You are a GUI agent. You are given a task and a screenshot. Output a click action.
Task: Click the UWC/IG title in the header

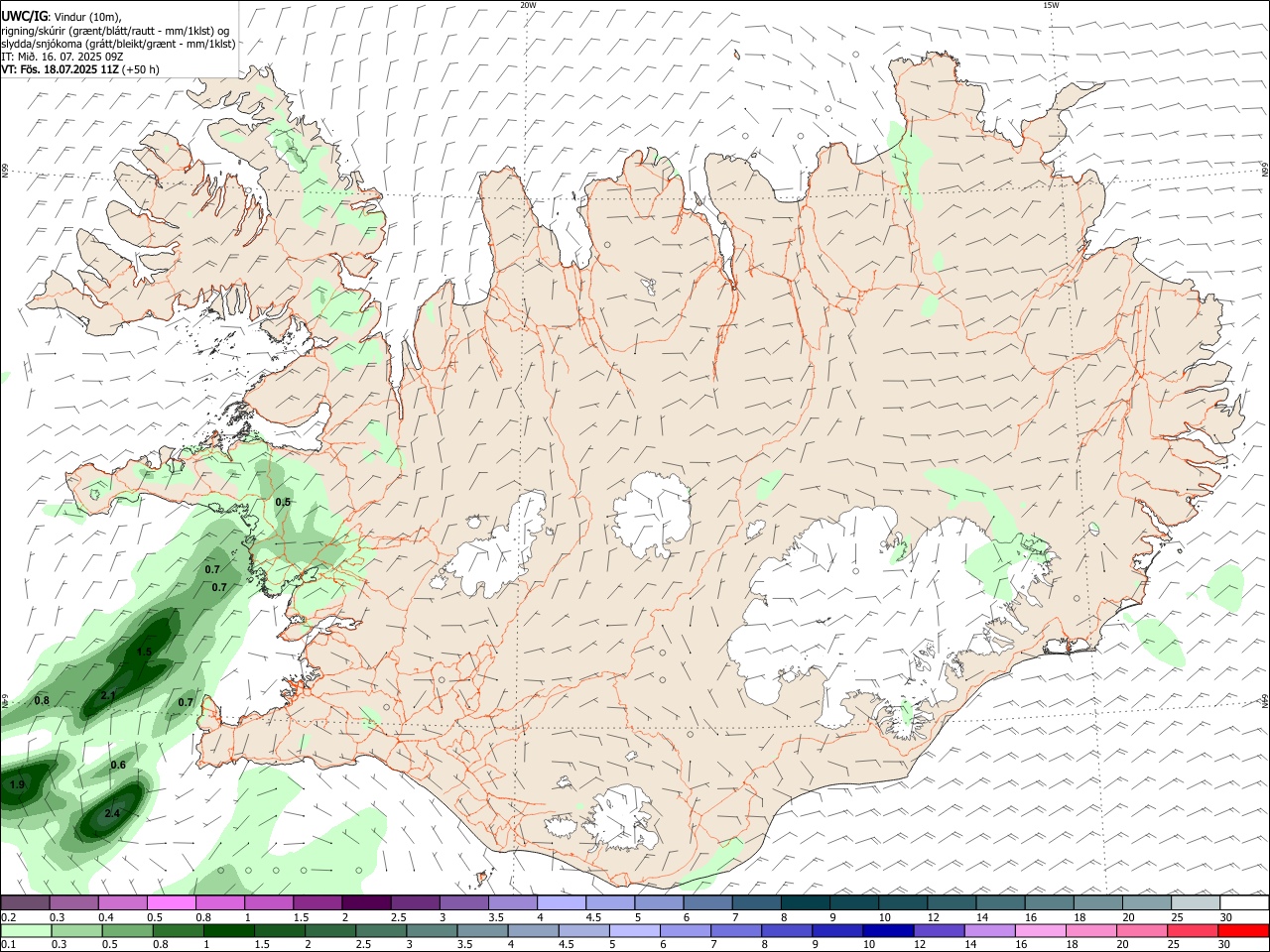tap(24, 15)
